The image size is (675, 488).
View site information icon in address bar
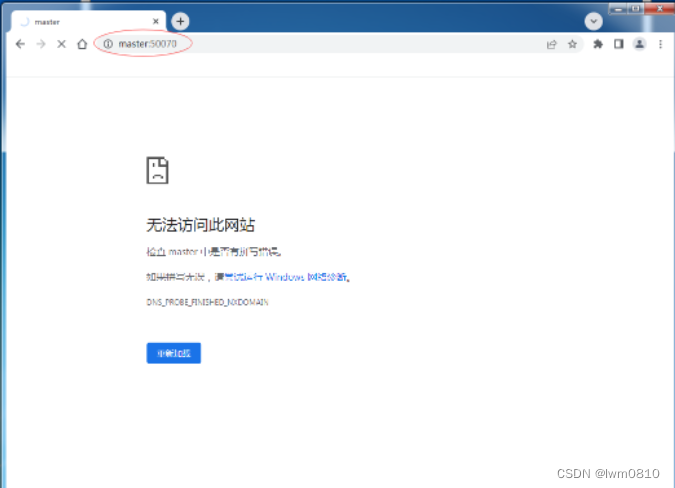[108, 44]
